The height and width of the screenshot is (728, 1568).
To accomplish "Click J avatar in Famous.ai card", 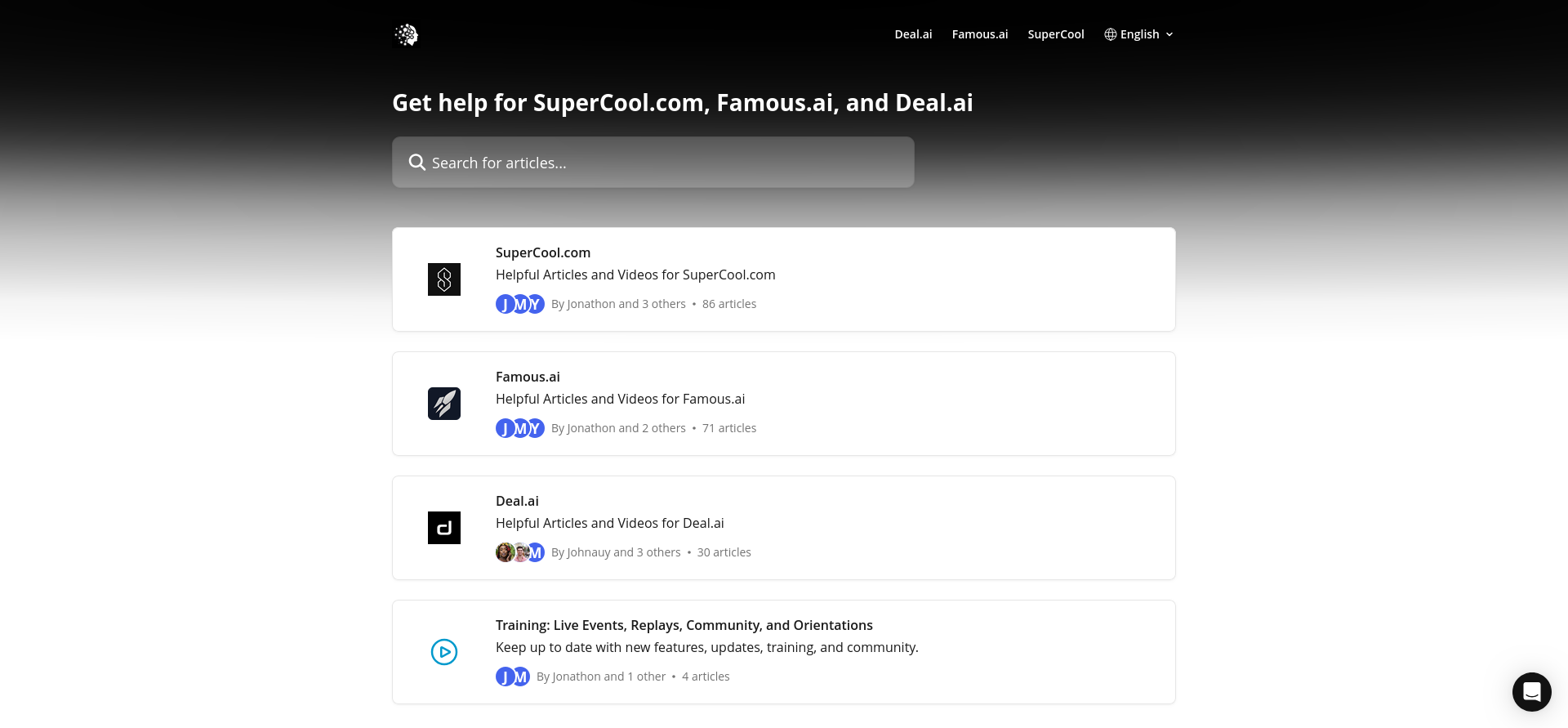I will [505, 428].
